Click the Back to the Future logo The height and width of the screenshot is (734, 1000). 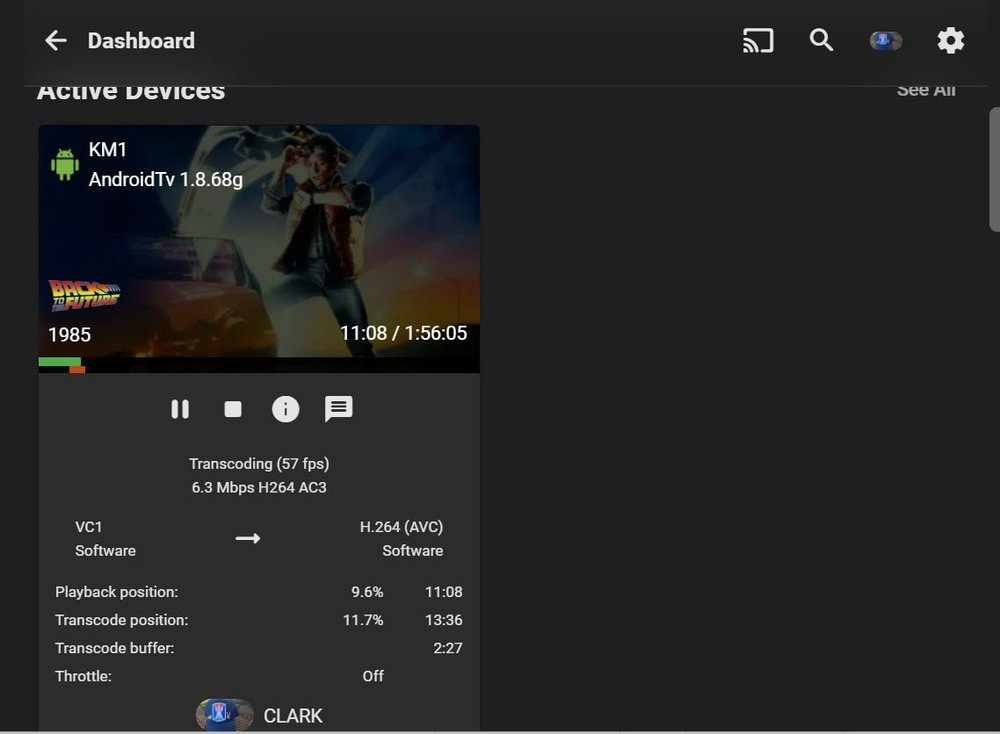pyautogui.click(x=84, y=295)
